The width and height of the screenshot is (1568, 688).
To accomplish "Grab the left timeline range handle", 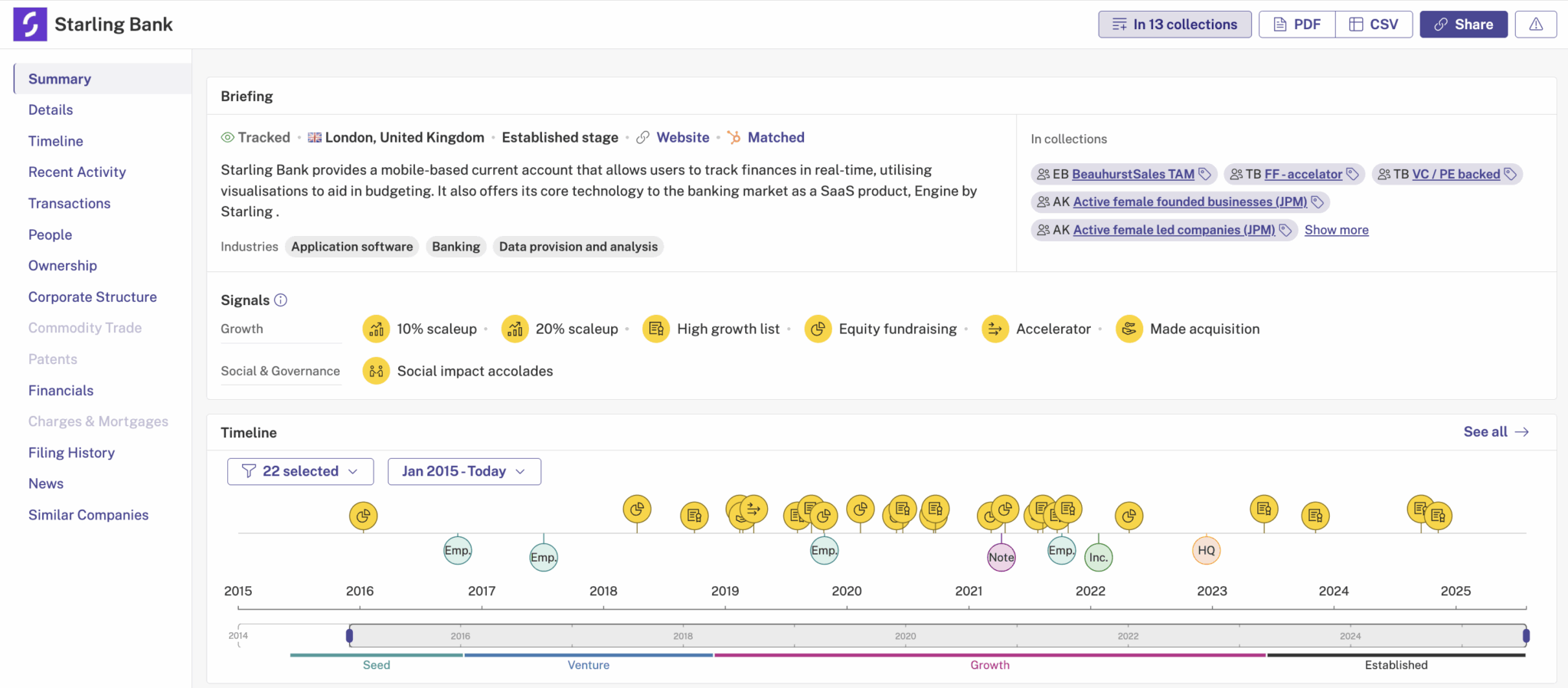I will (350, 635).
